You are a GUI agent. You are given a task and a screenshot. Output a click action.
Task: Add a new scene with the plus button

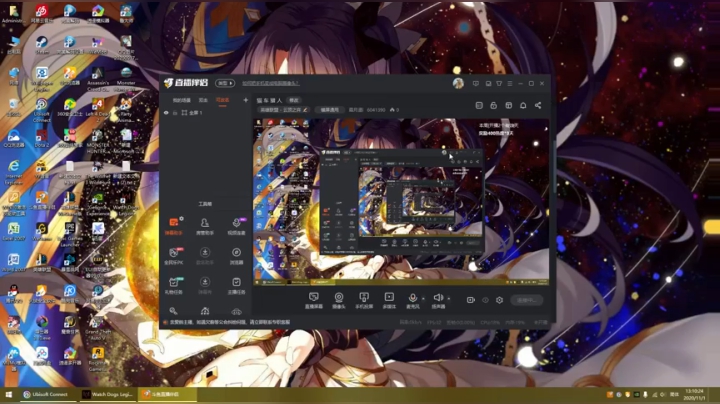coord(246,100)
